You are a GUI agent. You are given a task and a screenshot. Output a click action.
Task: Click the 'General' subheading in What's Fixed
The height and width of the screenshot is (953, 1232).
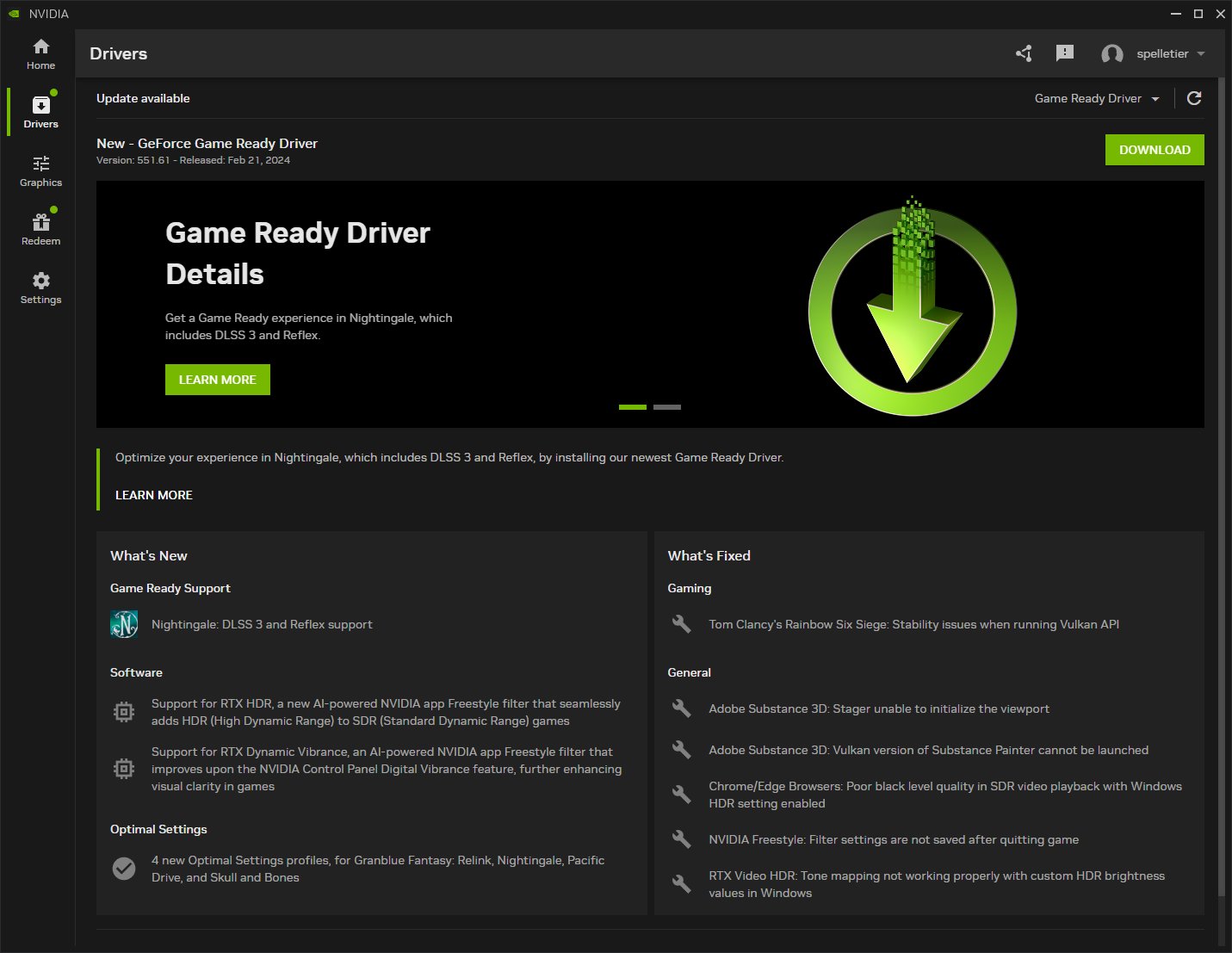(690, 672)
